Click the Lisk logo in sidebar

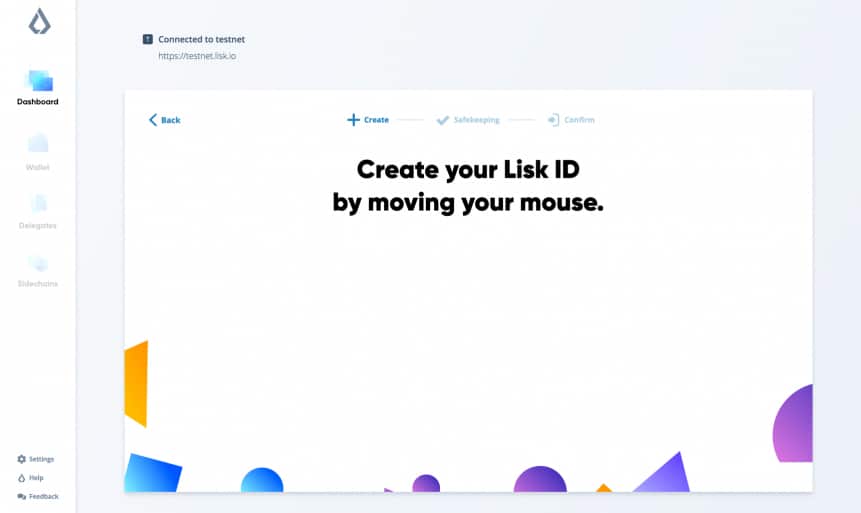point(37,21)
